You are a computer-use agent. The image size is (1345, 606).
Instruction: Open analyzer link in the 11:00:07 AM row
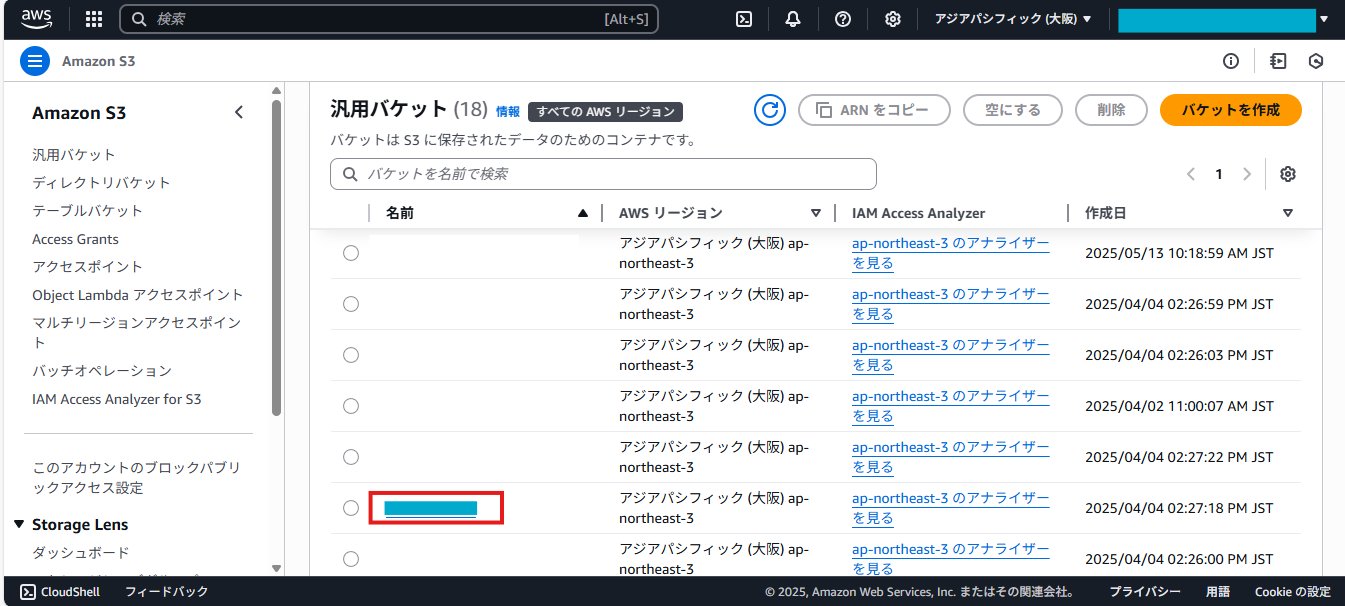(950, 406)
